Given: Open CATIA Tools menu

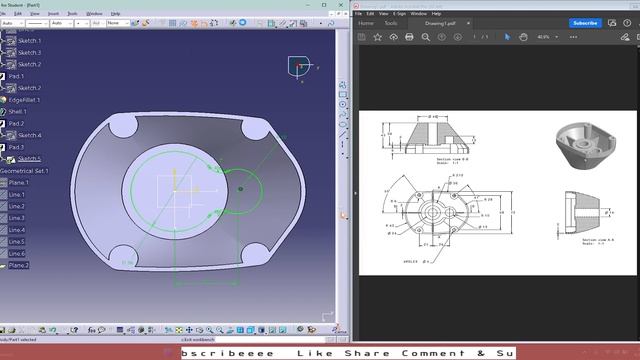Looking at the screenshot, I should click(x=72, y=14).
